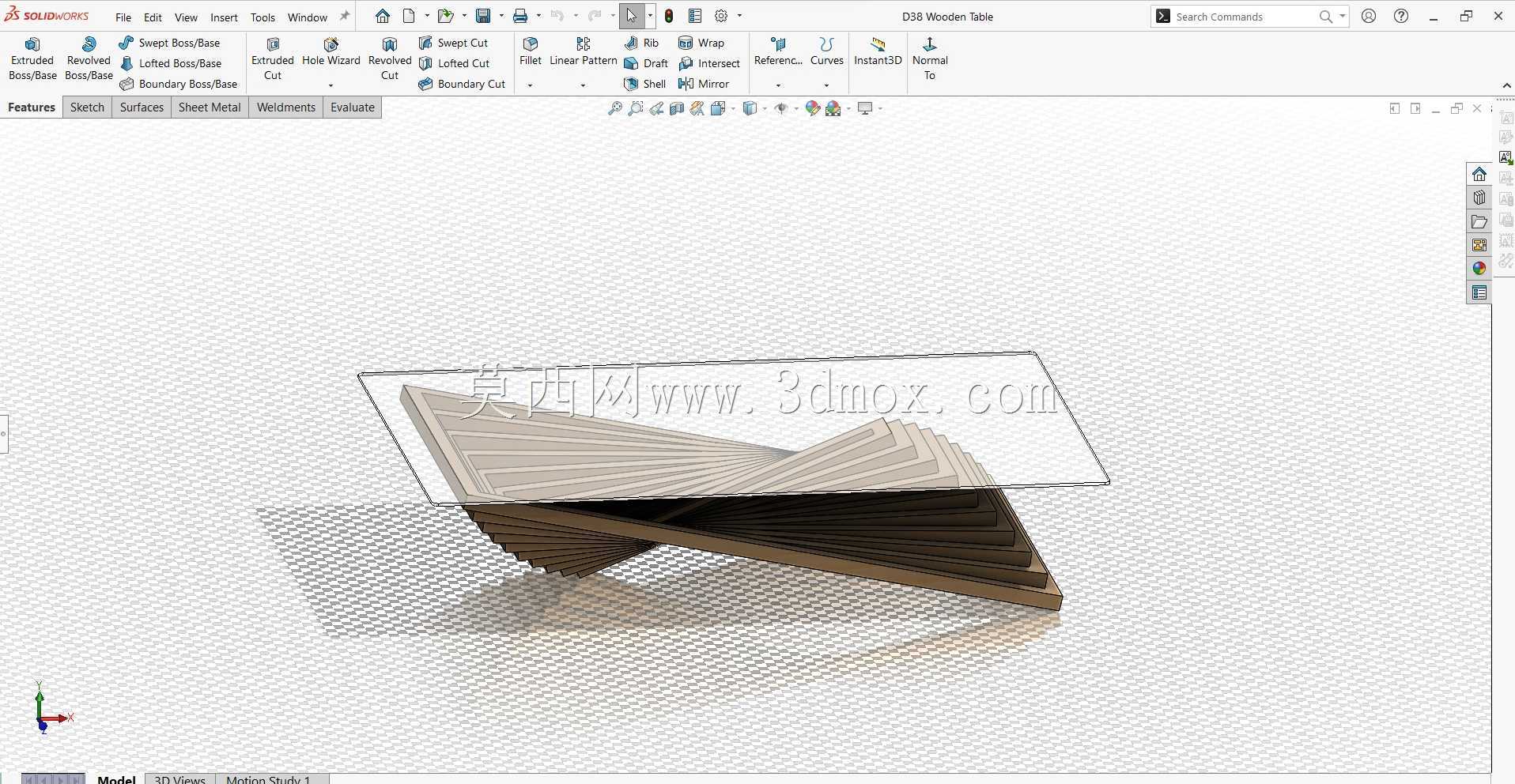1515x784 pixels.
Task: Switch to the Surfaces tab
Action: click(x=142, y=107)
